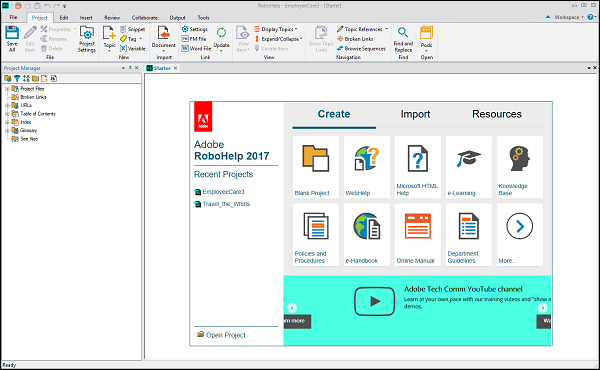This screenshot has height=370, width=600.
Task: Choose the WebHelp project type
Action: click(367, 167)
